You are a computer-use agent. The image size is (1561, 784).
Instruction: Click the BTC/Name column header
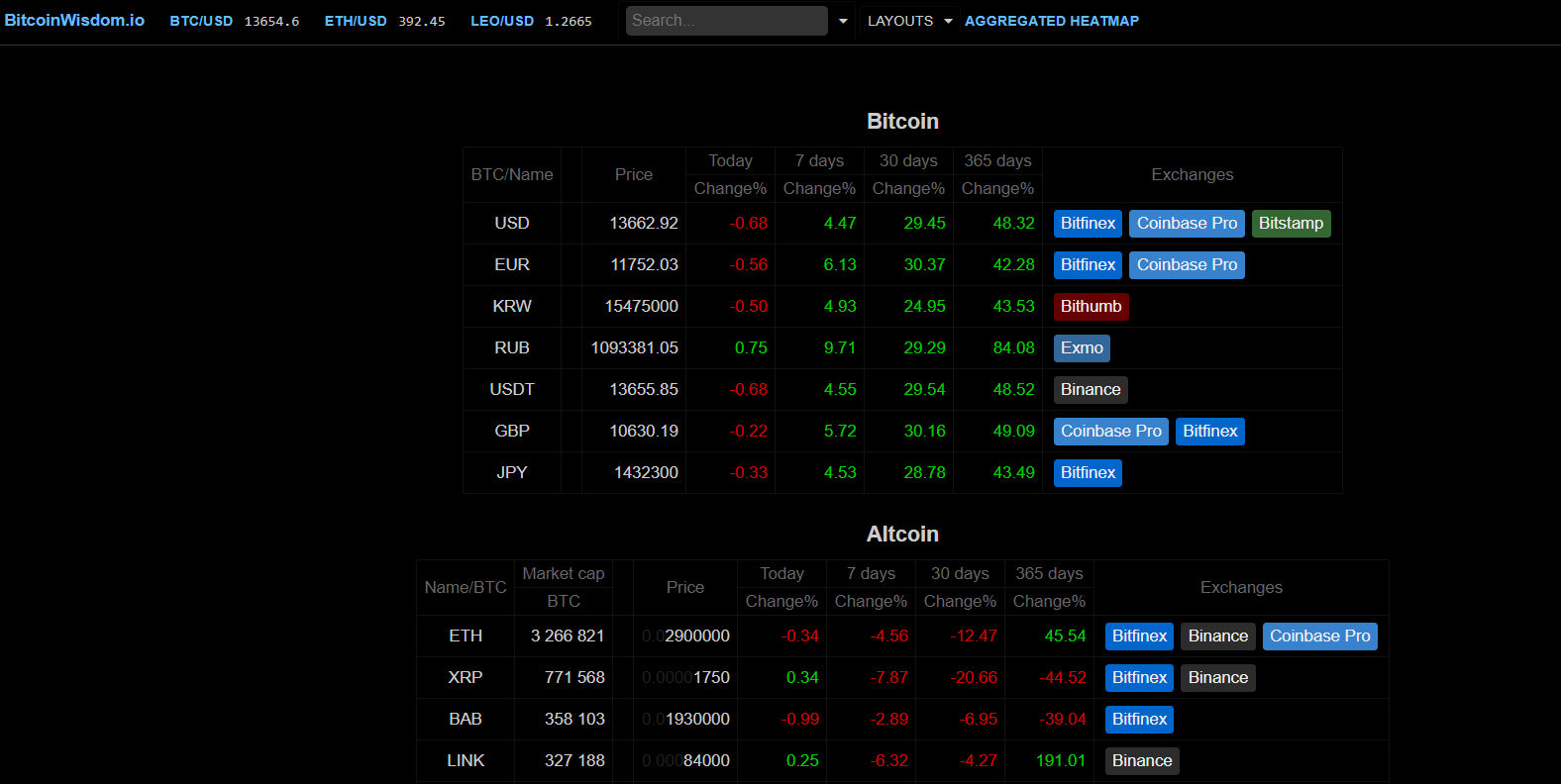[512, 175]
